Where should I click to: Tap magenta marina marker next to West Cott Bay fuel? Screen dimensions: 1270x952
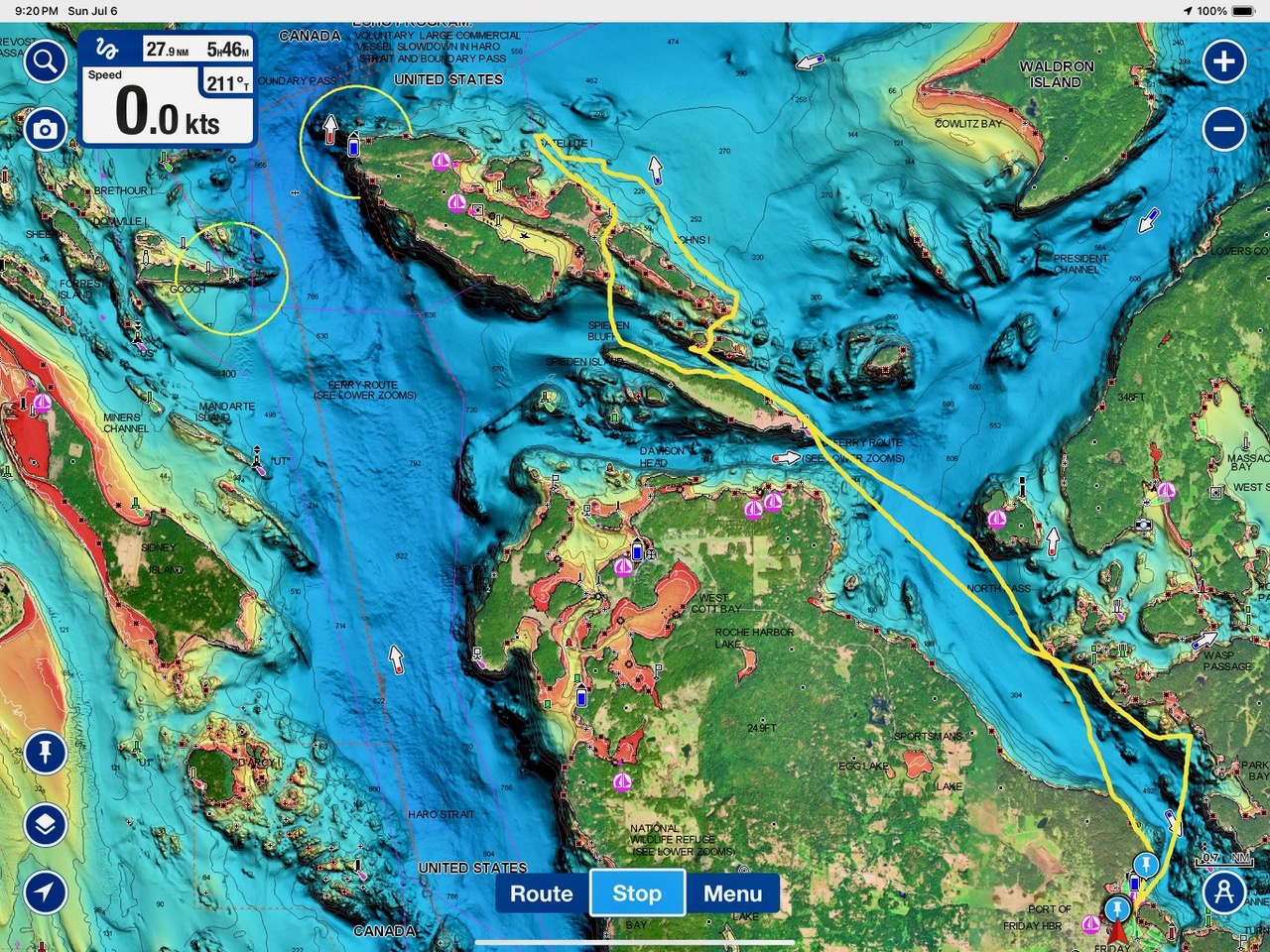623,567
